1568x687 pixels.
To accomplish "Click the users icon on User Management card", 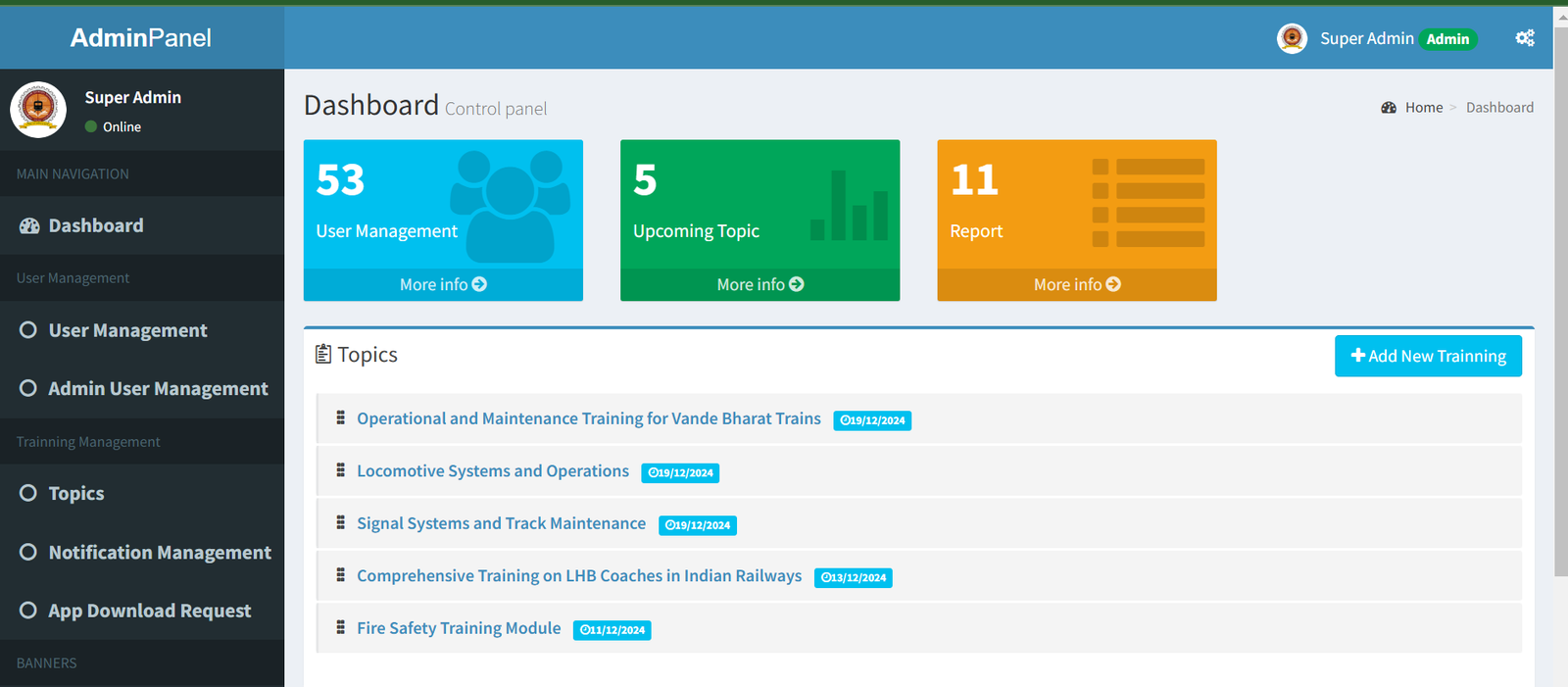I will tap(510, 205).
